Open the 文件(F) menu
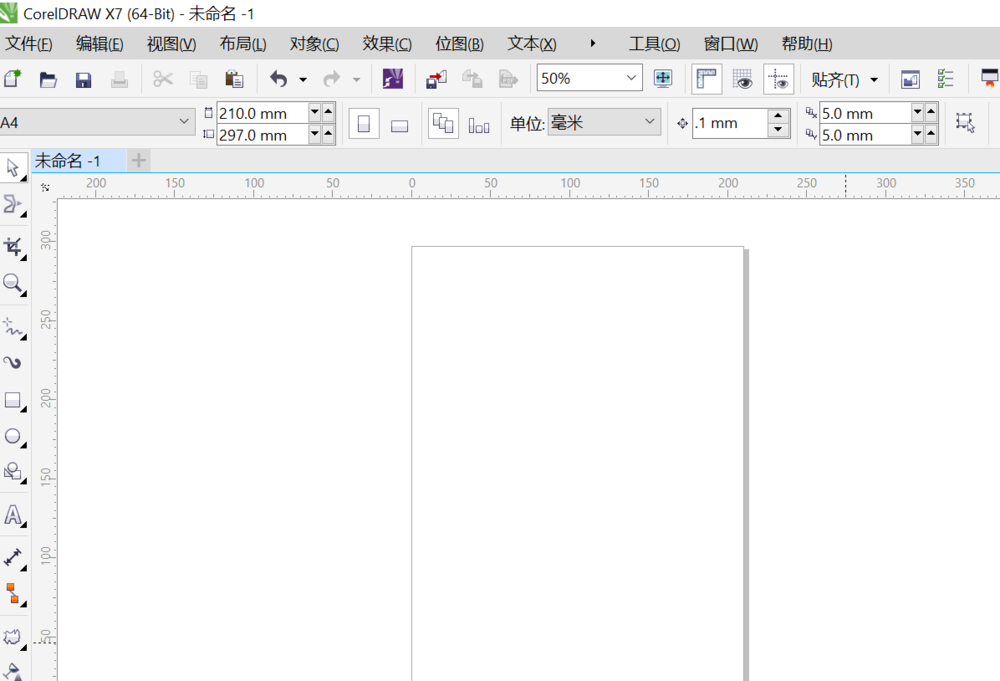The width and height of the screenshot is (1000, 681). 29,44
